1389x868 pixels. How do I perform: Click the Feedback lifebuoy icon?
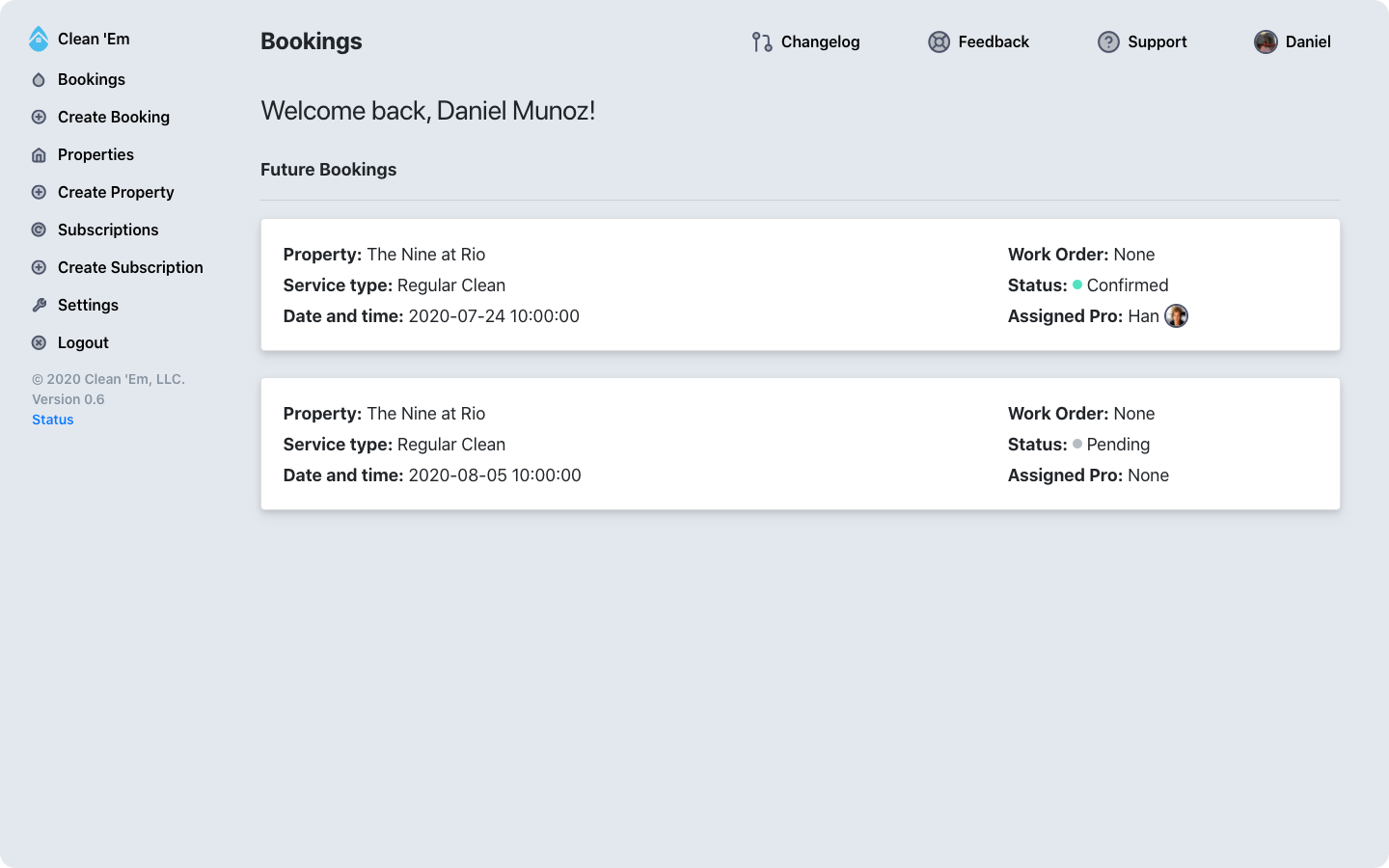point(939,42)
